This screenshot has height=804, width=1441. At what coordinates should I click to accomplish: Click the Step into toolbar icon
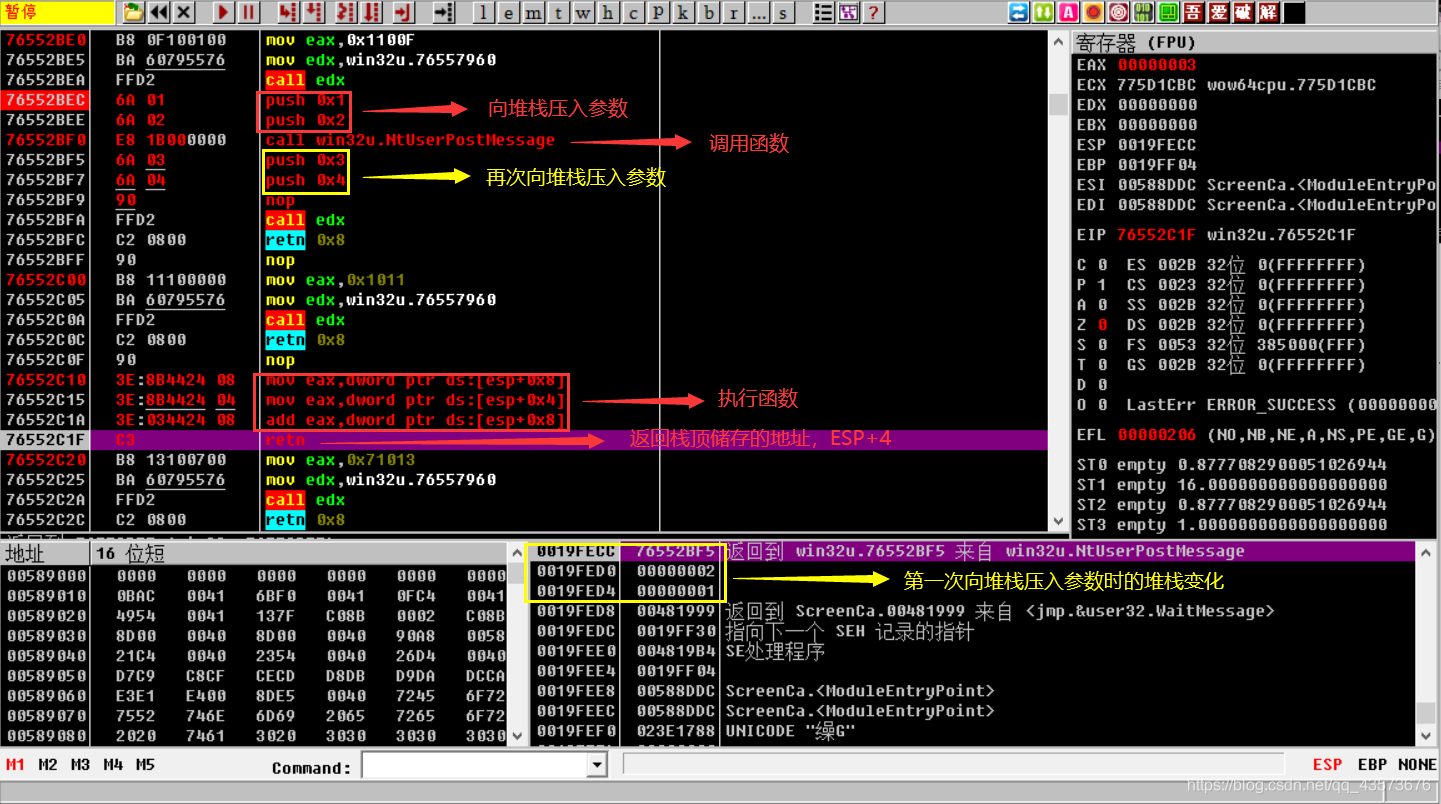pyautogui.click(x=288, y=13)
